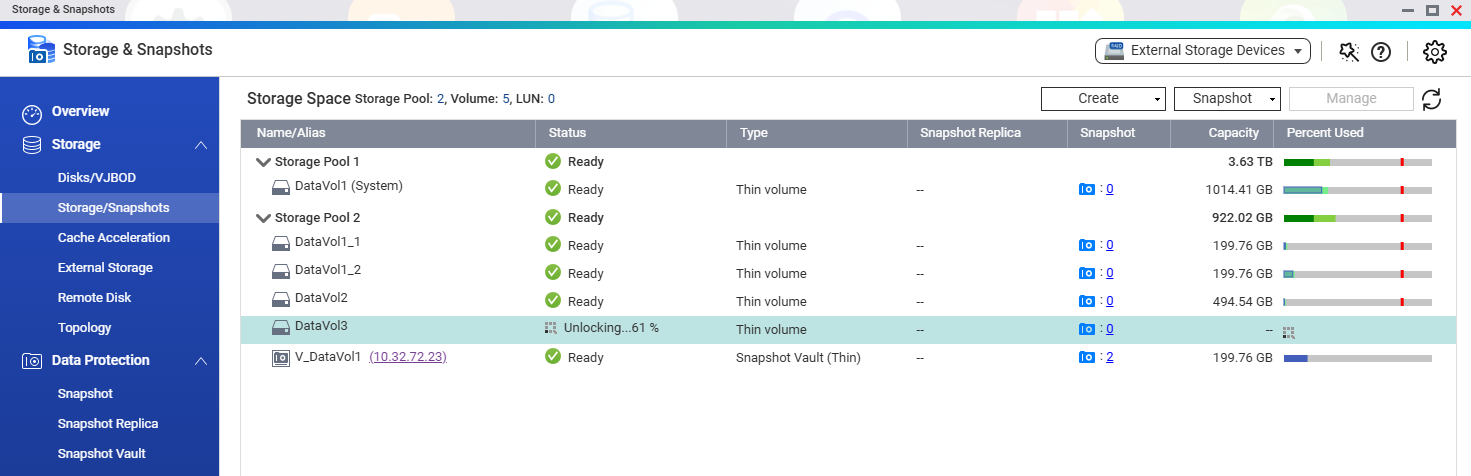
Task: Collapse the Data Protection sidebar section
Action: [201, 361]
